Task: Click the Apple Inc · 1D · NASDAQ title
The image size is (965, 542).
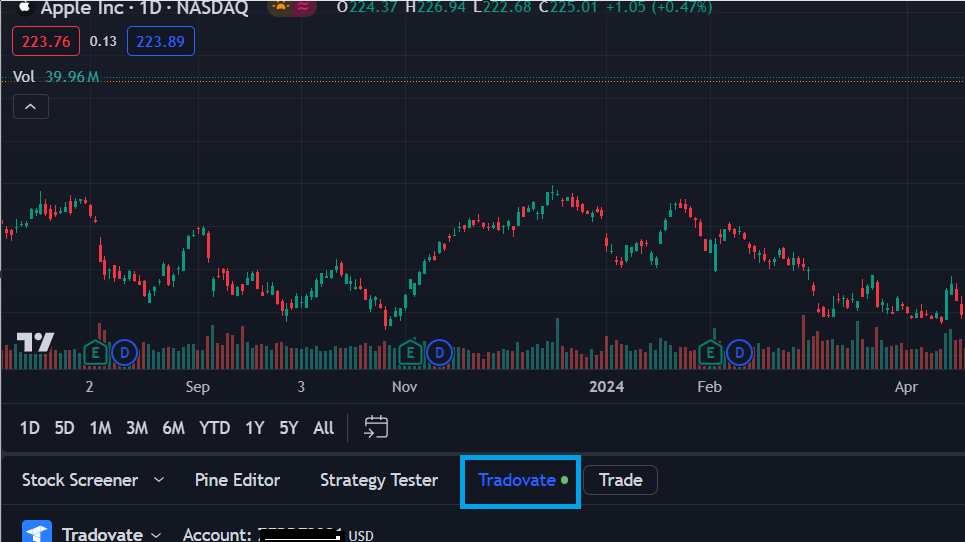Action: pyautogui.click(x=145, y=8)
